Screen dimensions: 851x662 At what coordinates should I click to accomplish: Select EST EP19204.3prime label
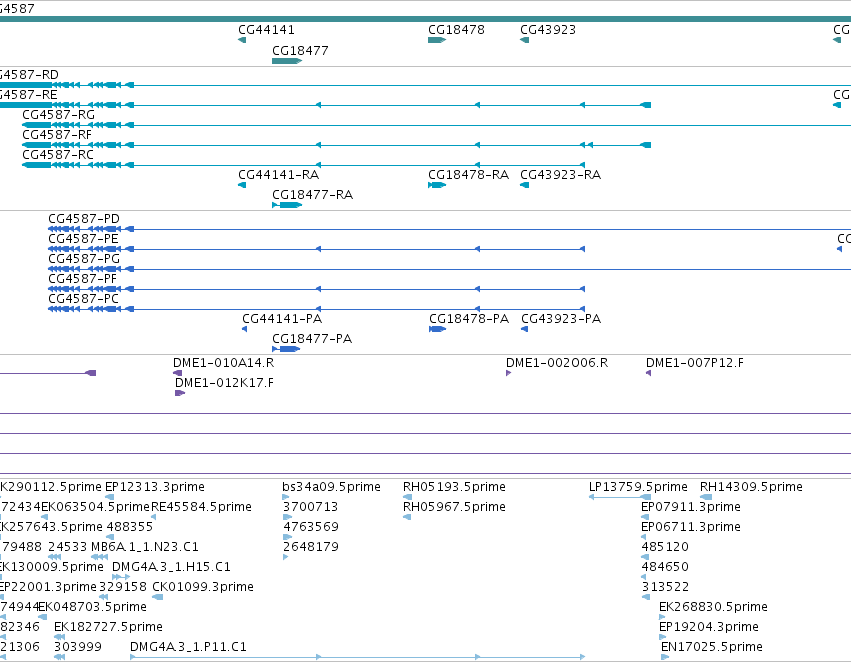709,627
